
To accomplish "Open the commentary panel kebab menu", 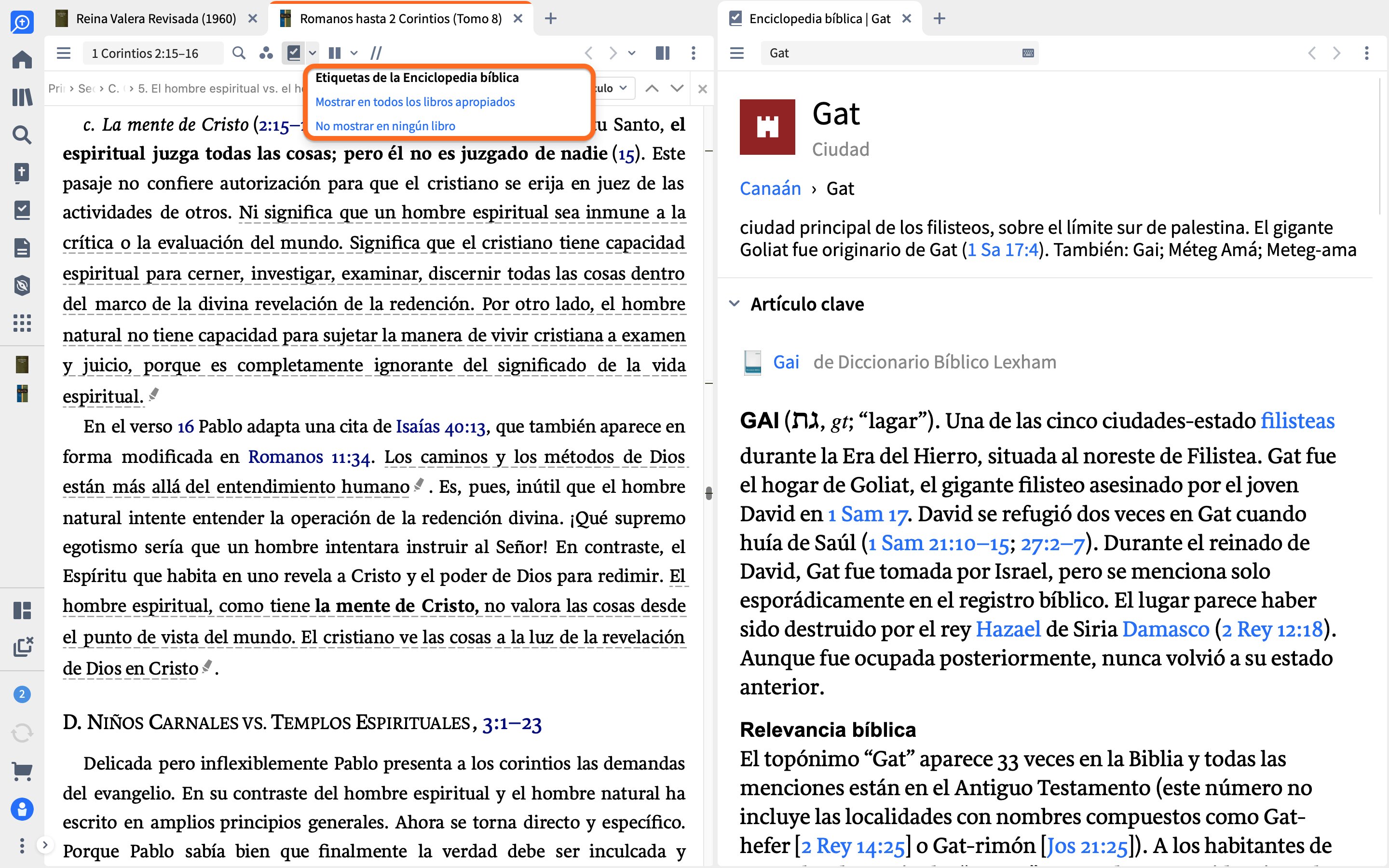I will [x=694, y=54].
